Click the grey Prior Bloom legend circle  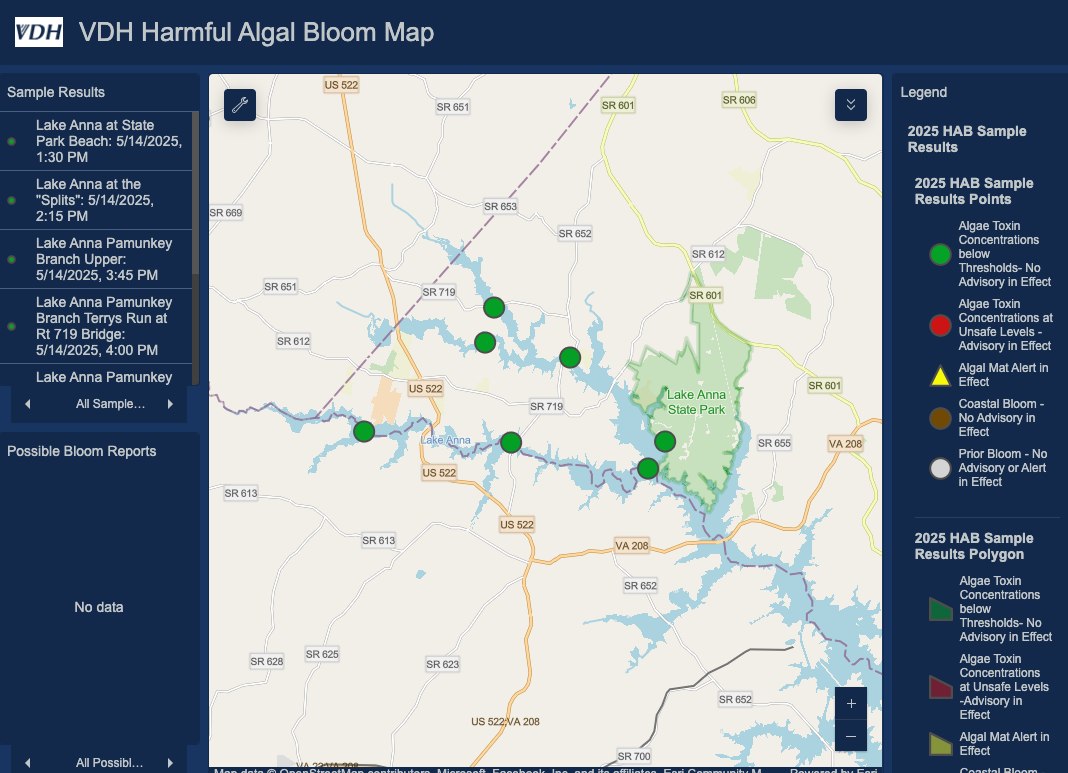click(940, 468)
